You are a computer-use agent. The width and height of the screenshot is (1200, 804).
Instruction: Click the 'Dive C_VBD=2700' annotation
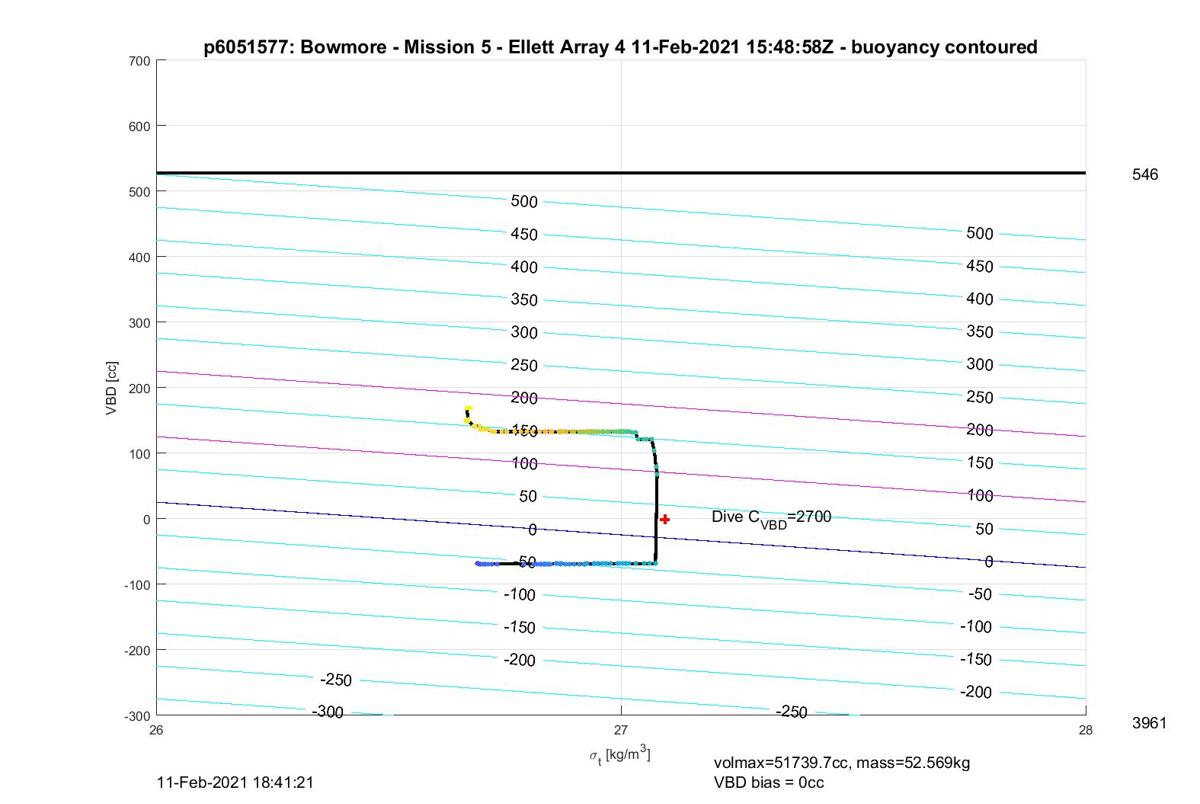771,519
